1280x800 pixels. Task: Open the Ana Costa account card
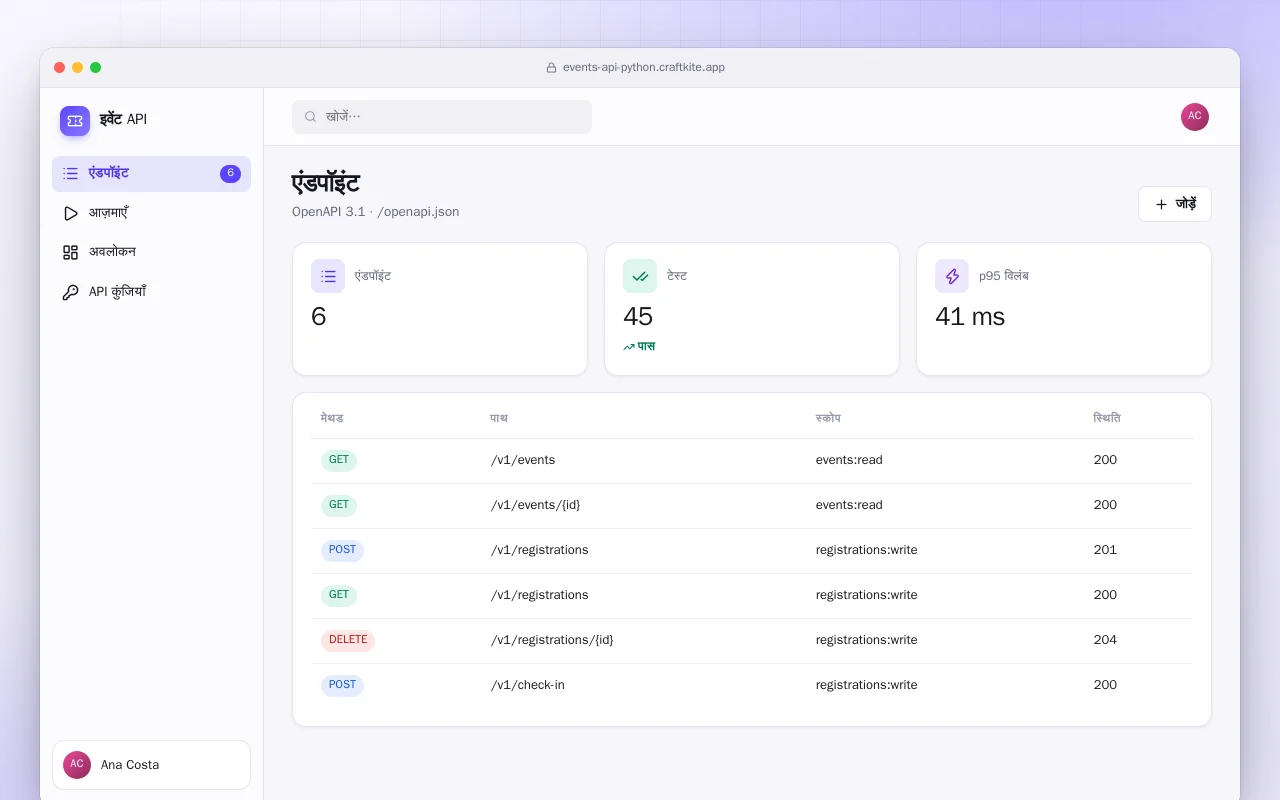pos(151,765)
